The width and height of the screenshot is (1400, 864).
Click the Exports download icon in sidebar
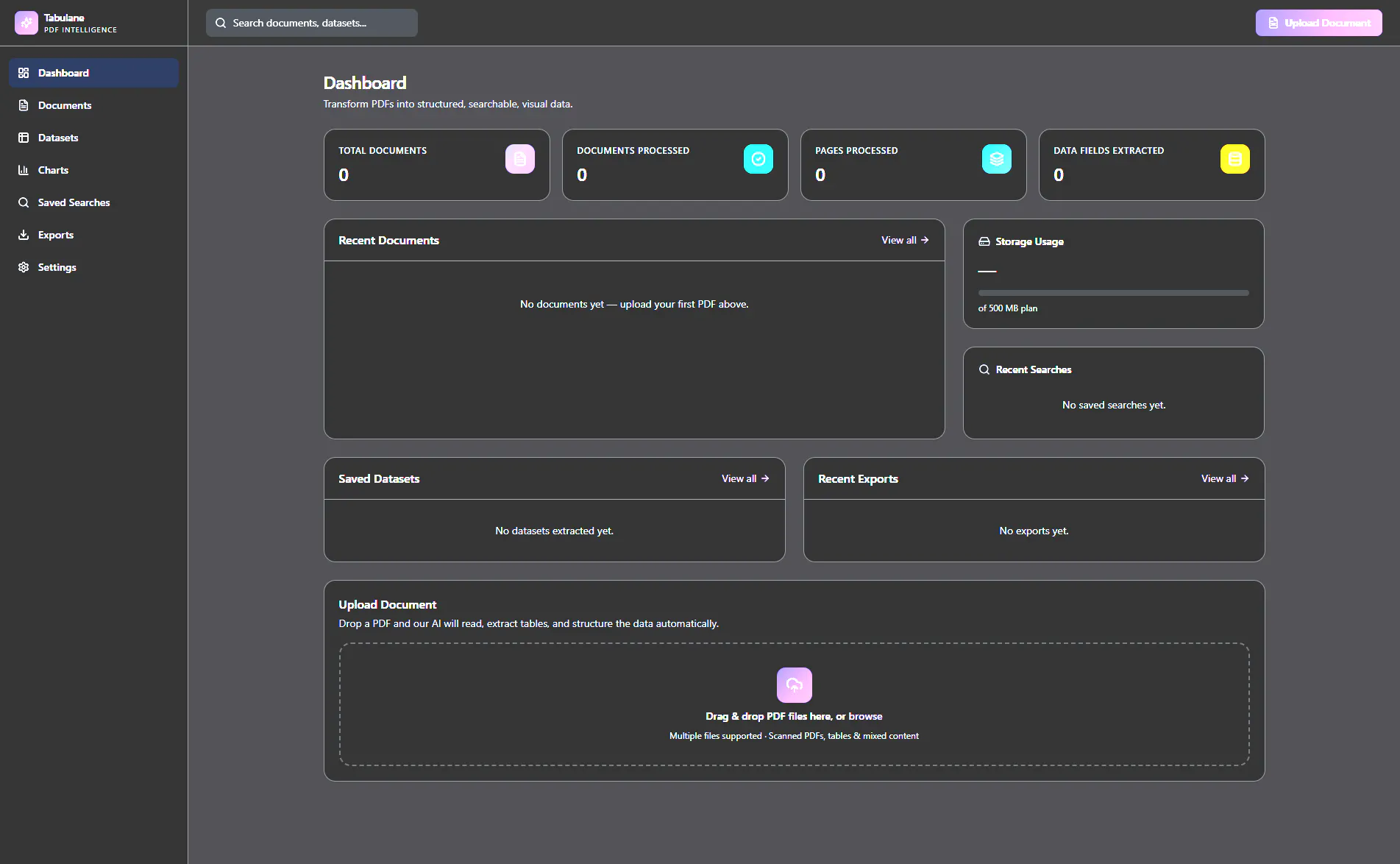point(24,235)
